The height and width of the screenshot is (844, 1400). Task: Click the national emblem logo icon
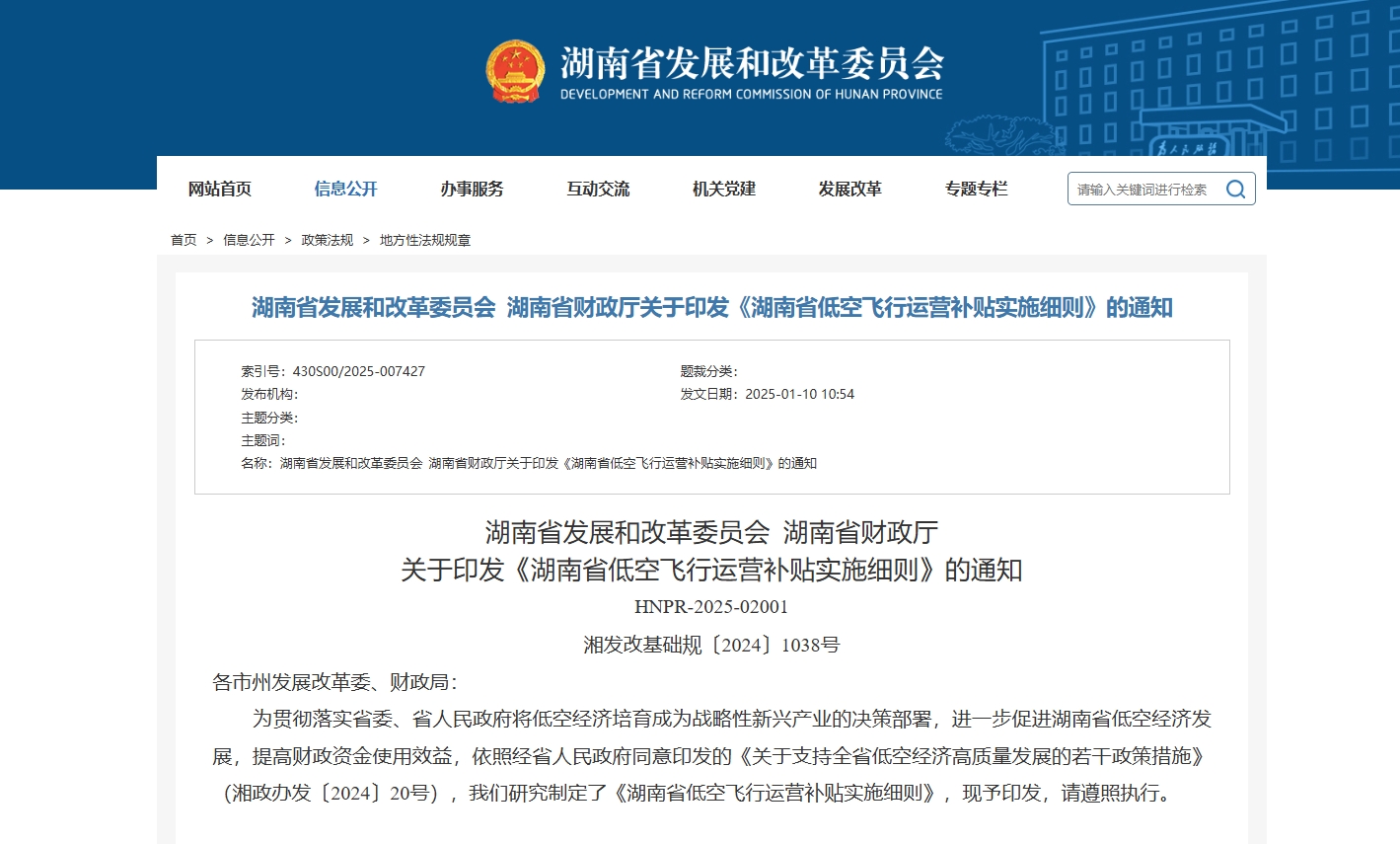click(x=514, y=72)
